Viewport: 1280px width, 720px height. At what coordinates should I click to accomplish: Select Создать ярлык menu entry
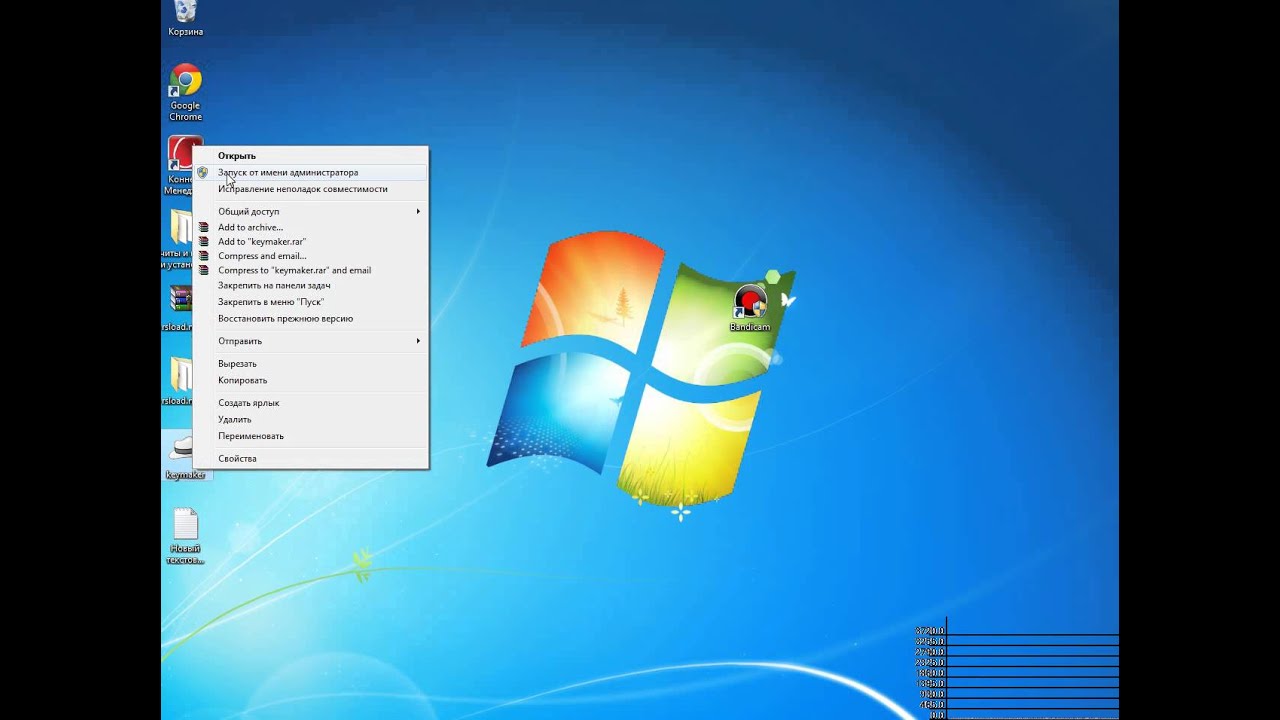point(311,403)
